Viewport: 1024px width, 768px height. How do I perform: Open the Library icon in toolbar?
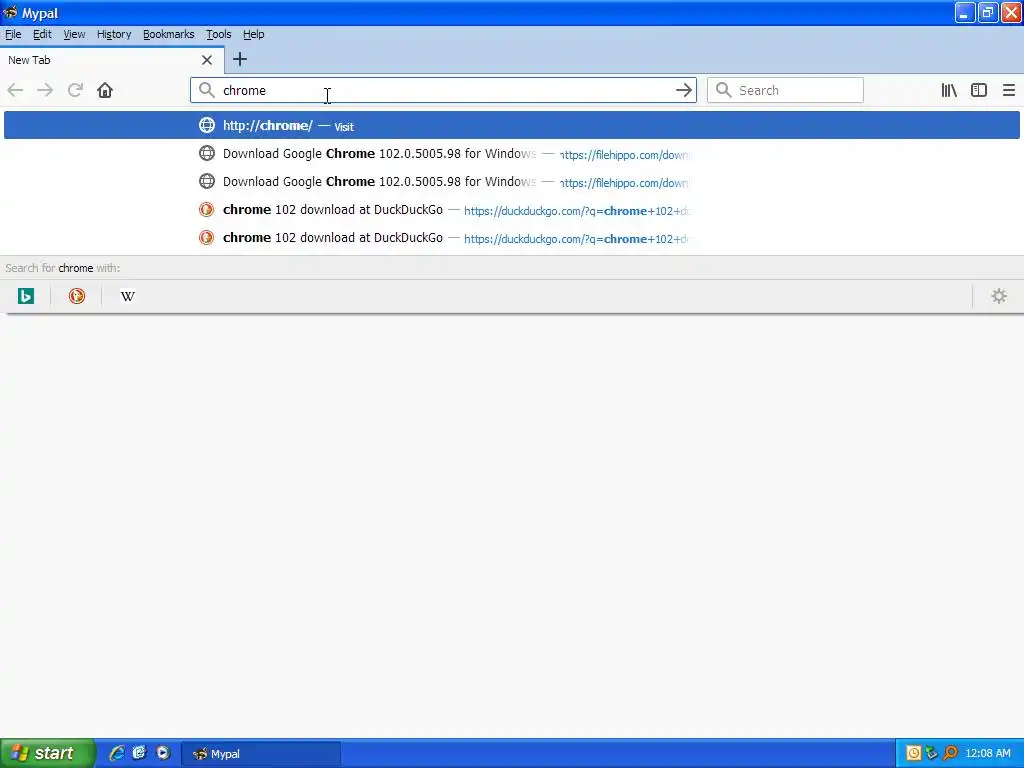[949, 90]
